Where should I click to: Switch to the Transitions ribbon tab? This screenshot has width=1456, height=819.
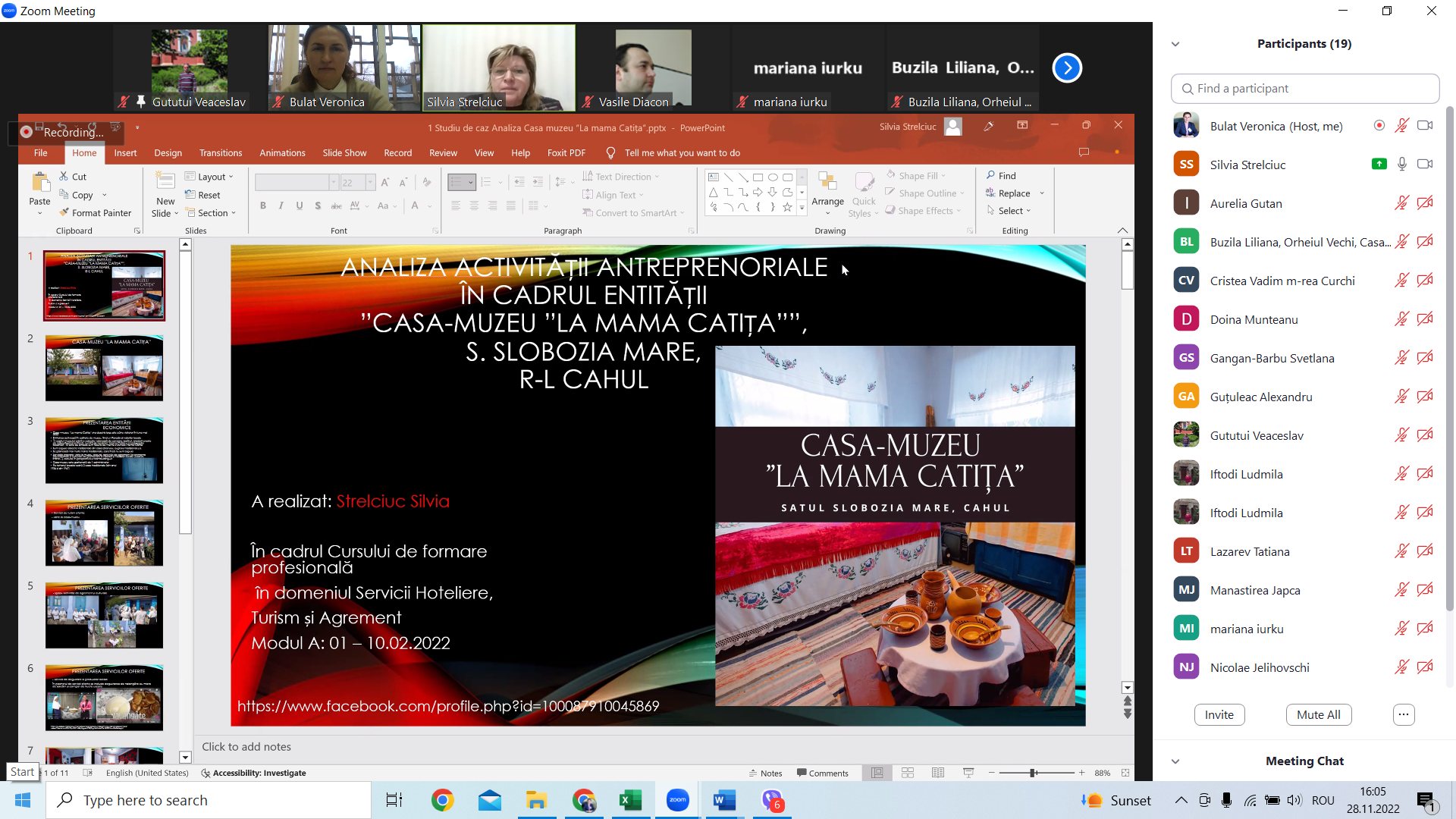point(221,153)
